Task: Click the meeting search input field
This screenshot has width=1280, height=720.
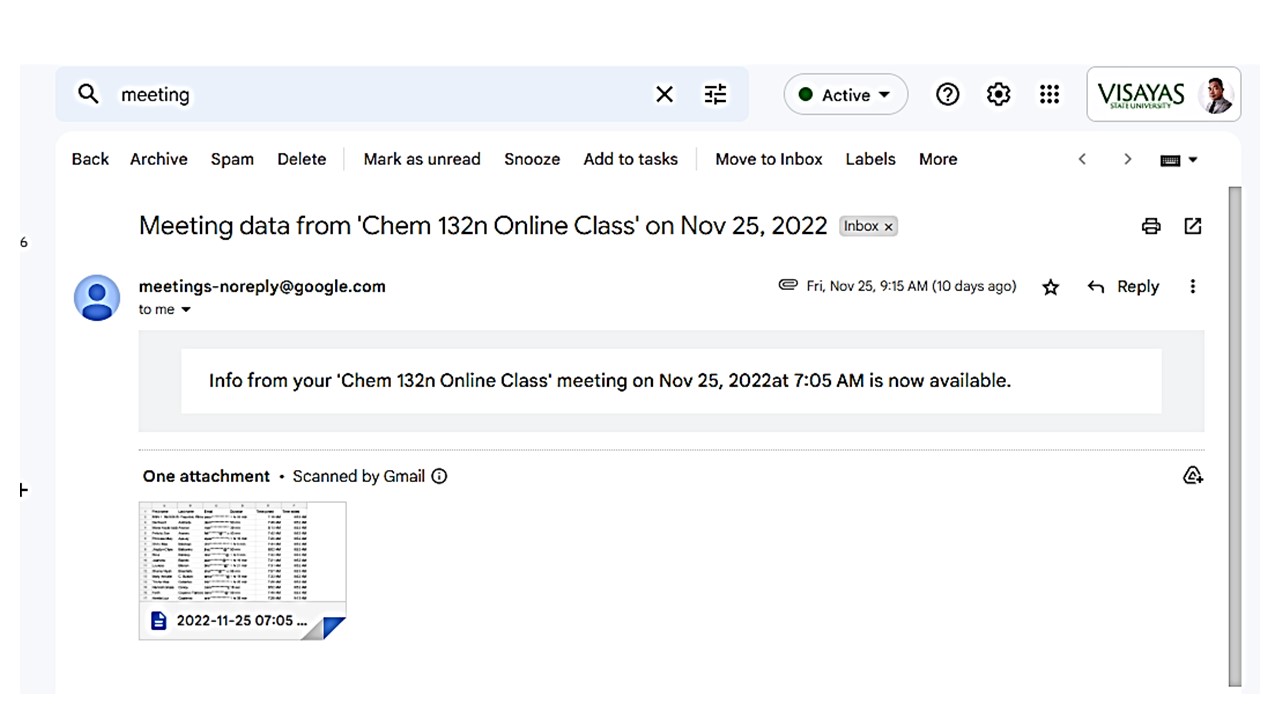Action: (x=380, y=95)
